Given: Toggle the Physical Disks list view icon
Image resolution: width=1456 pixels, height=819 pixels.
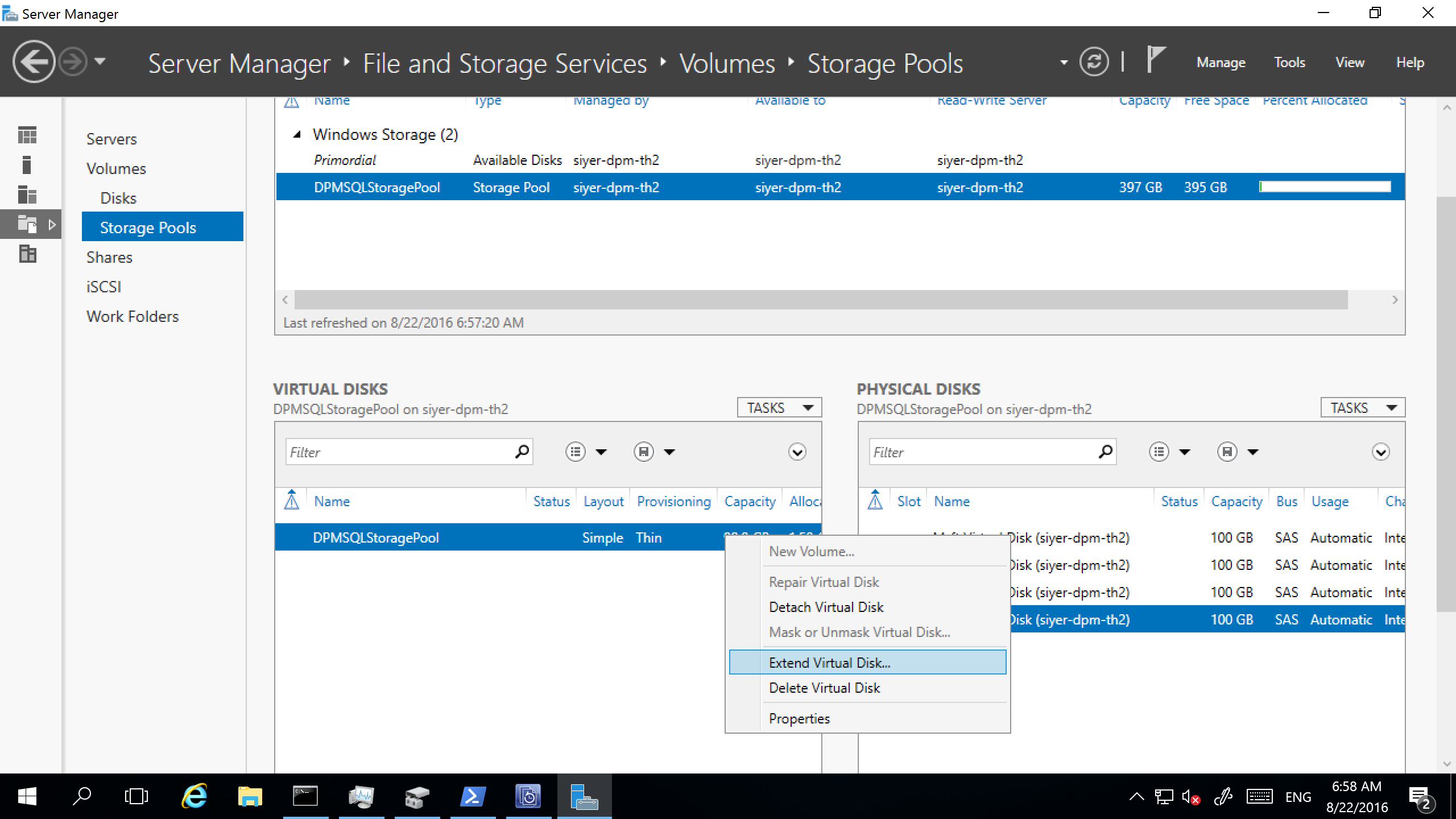Looking at the screenshot, I should coord(1163,452).
